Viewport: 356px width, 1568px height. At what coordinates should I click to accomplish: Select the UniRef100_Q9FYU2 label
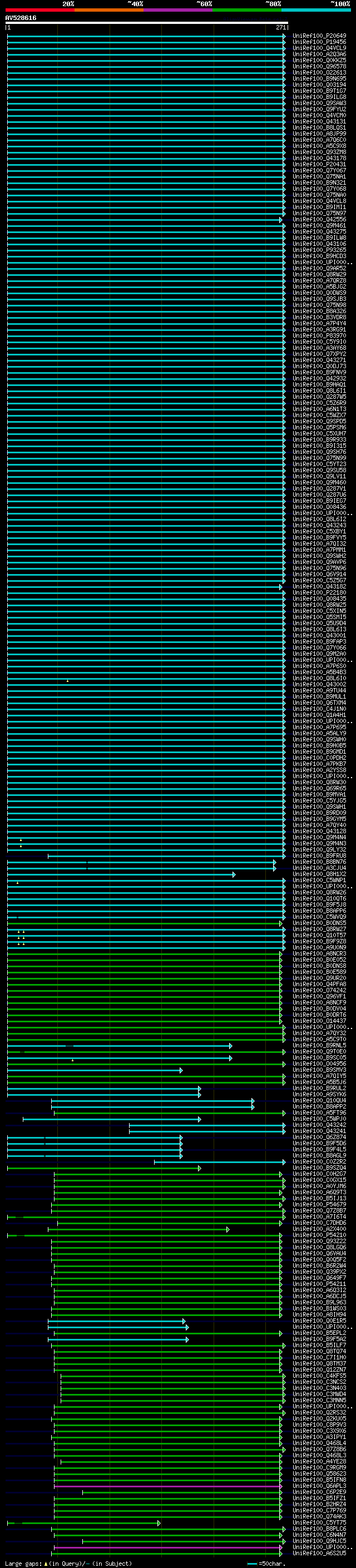coord(319,110)
